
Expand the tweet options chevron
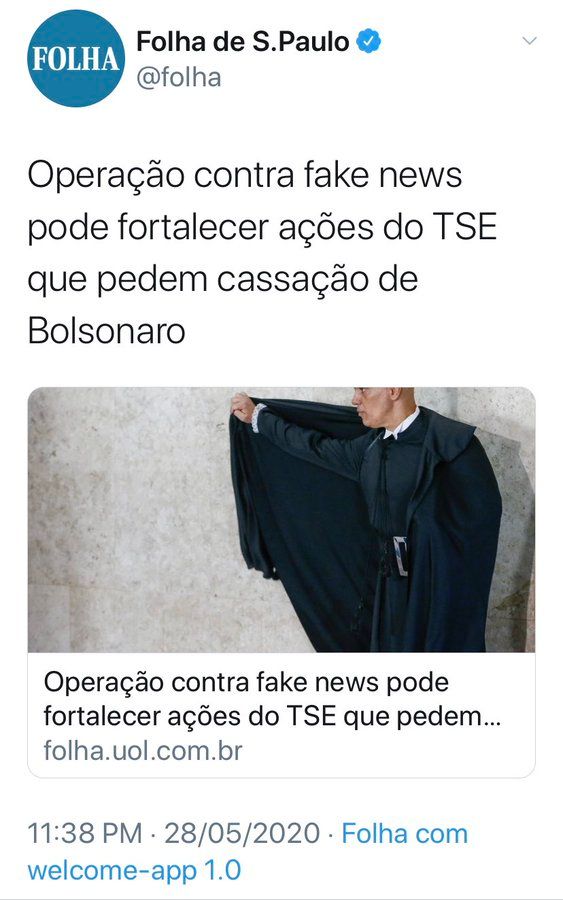pyautogui.click(x=529, y=41)
